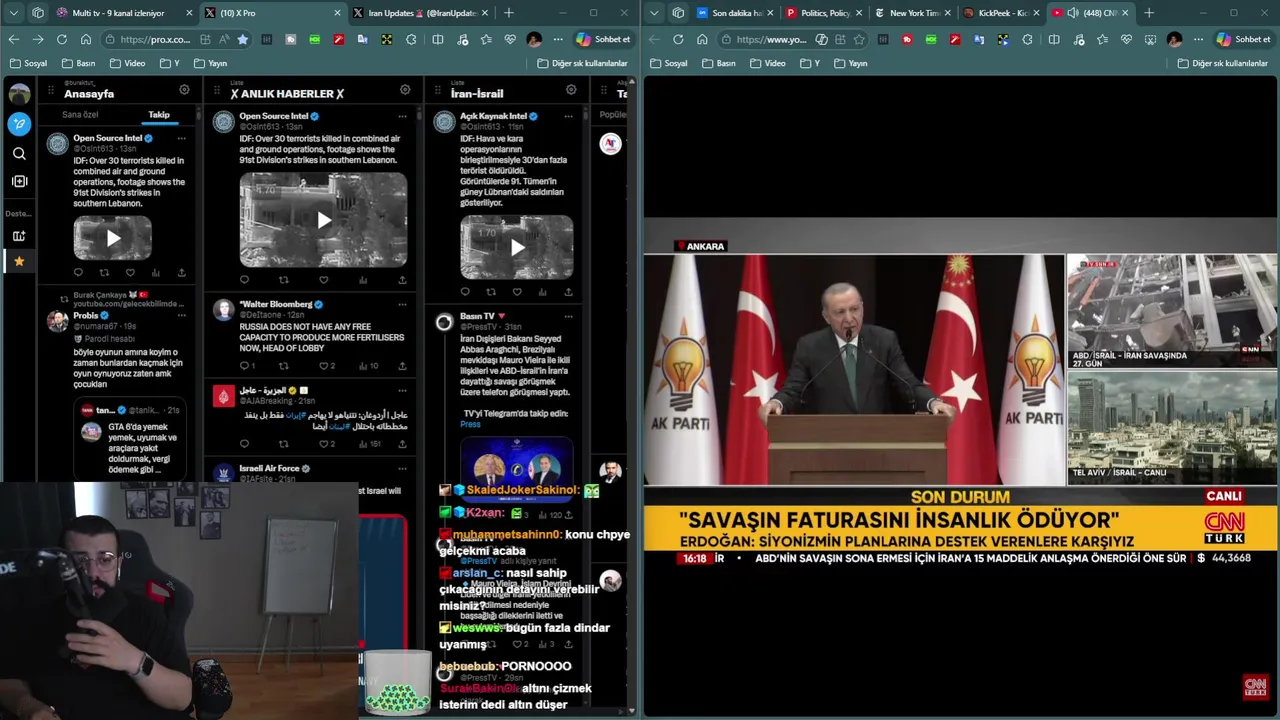Switch to the Sana özel tab
Image resolution: width=1280 pixels, height=720 pixels.
click(80, 115)
